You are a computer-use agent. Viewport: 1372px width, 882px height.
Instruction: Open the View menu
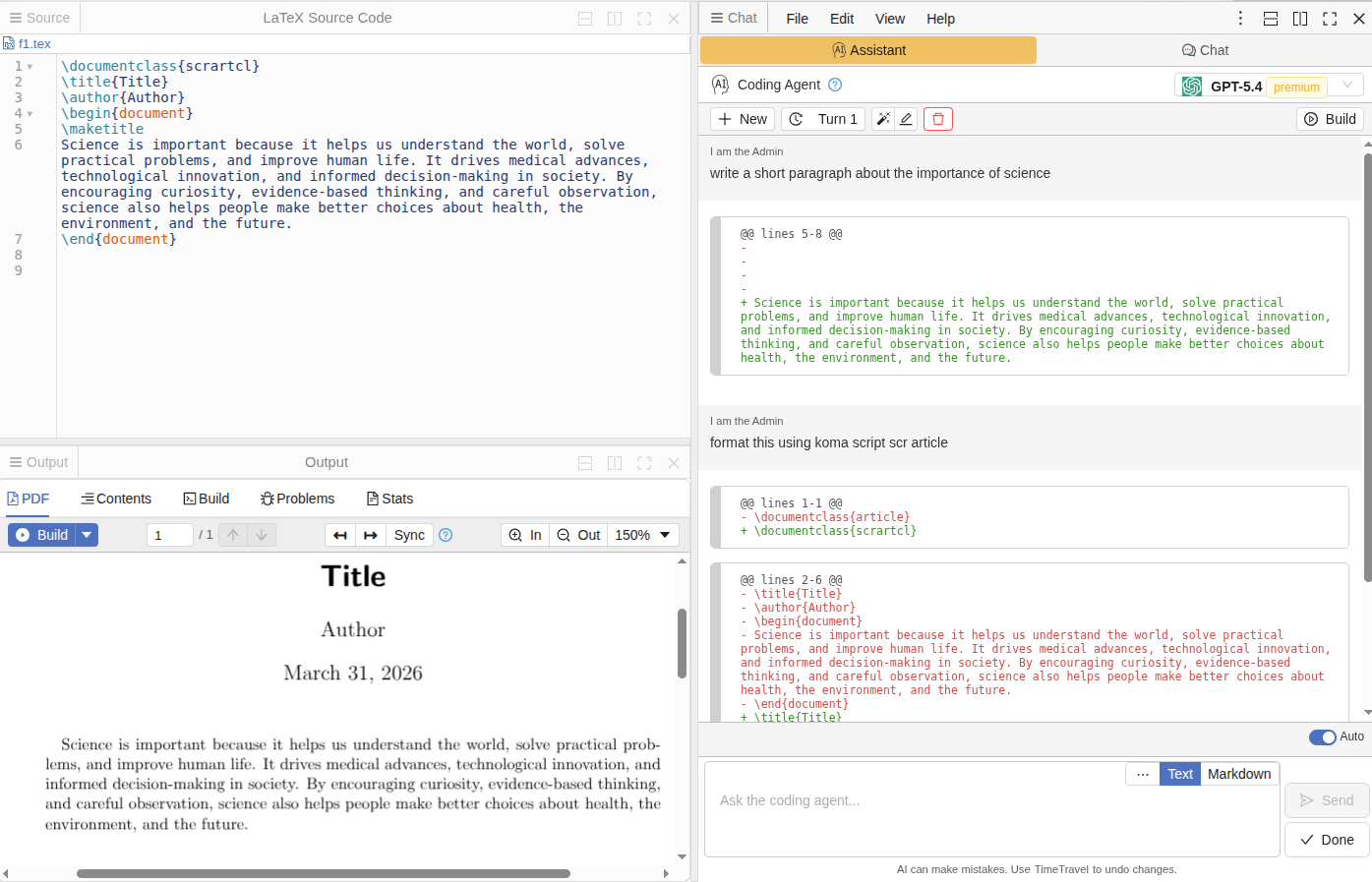pos(889,18)
